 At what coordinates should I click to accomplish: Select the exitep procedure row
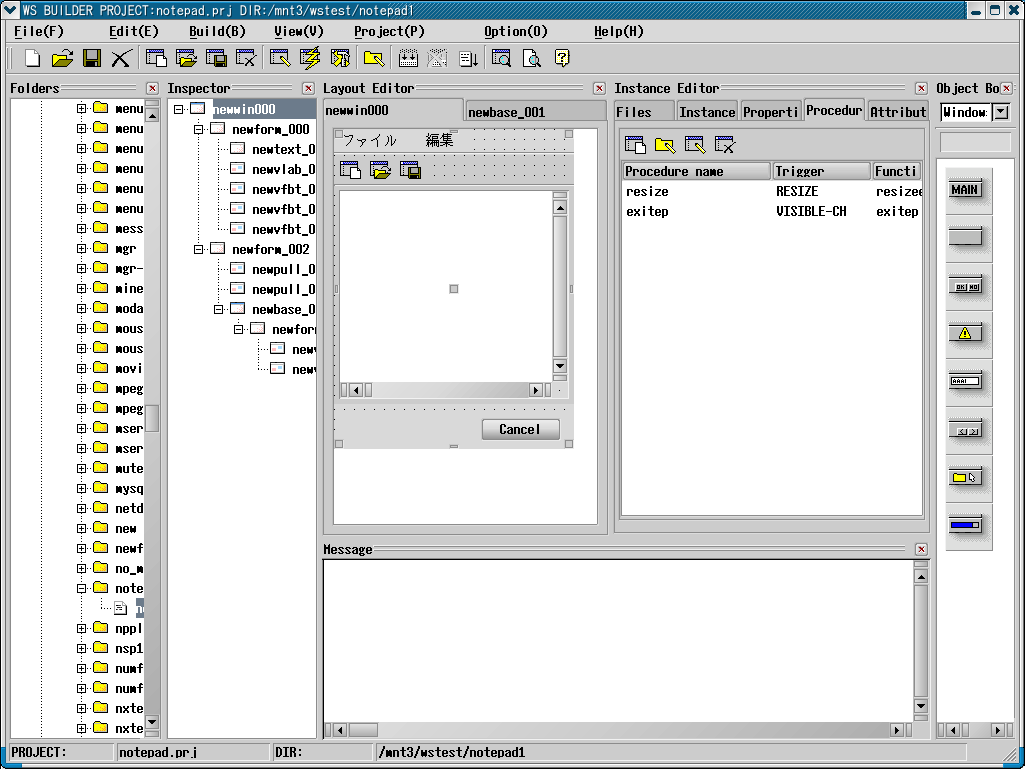coord(771,211)
